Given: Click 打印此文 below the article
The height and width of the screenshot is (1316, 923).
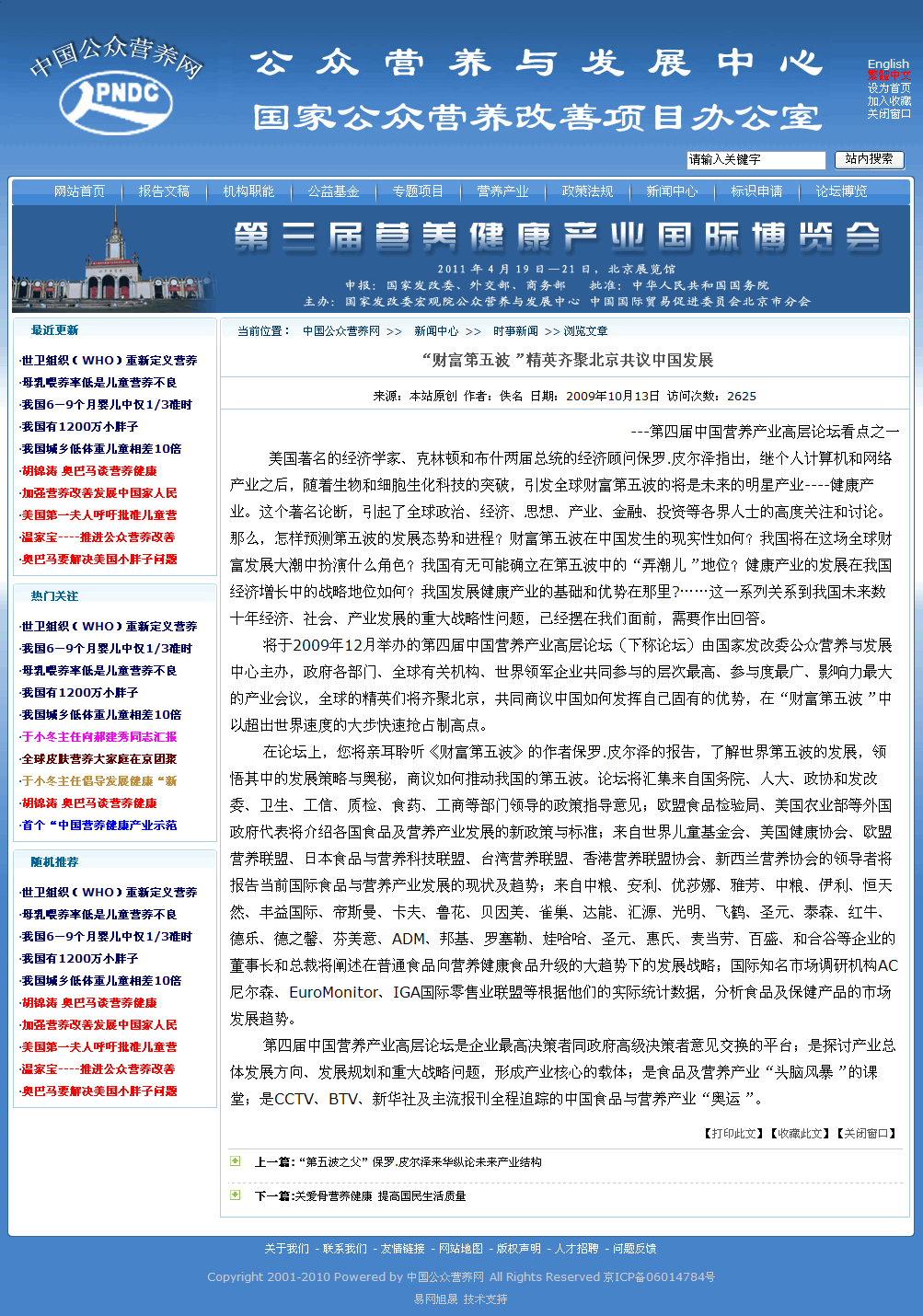Looking at the screenshot, I should click(x=733, y=1134).
